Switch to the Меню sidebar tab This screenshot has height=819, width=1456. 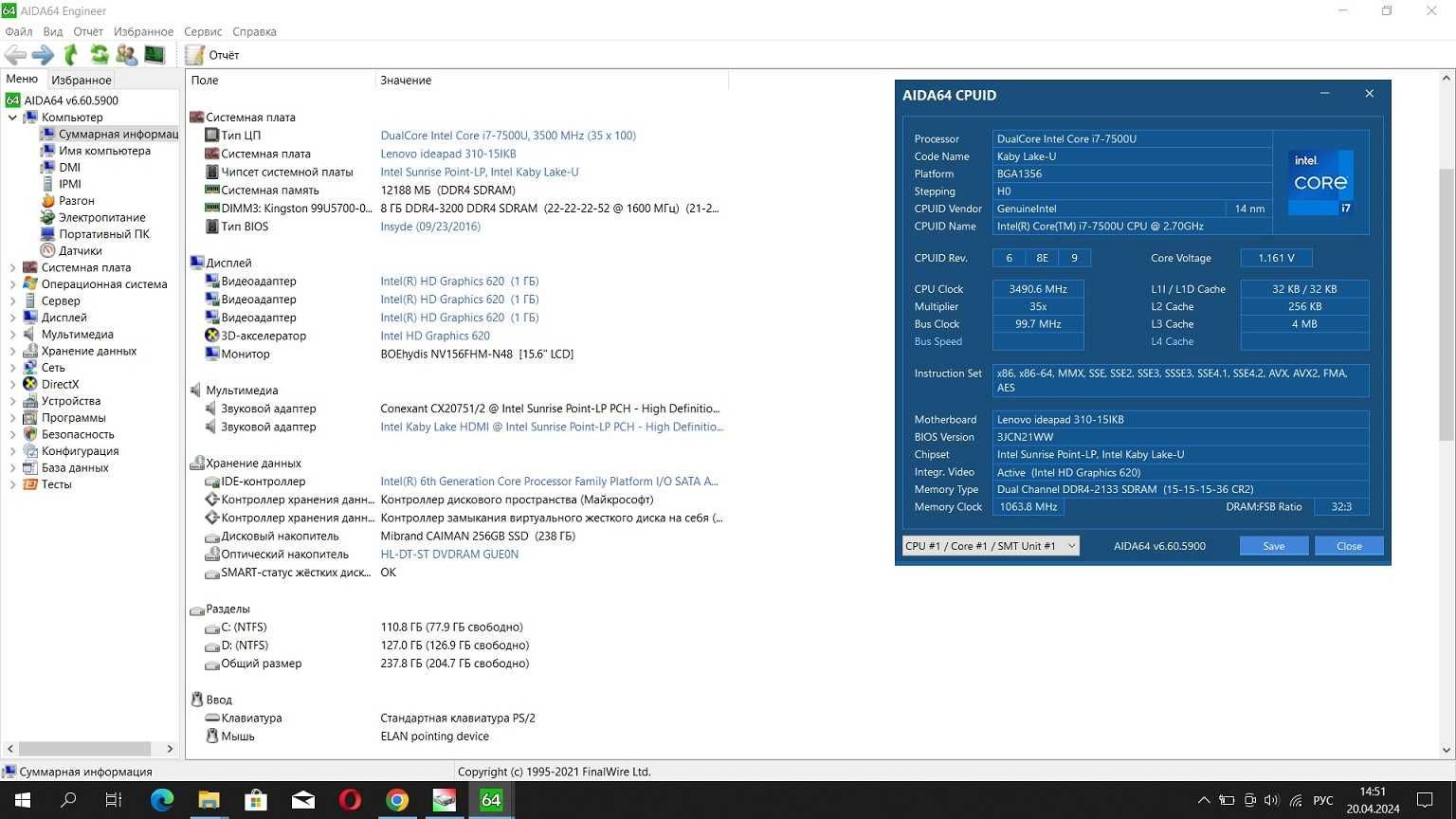click(22, 80)
